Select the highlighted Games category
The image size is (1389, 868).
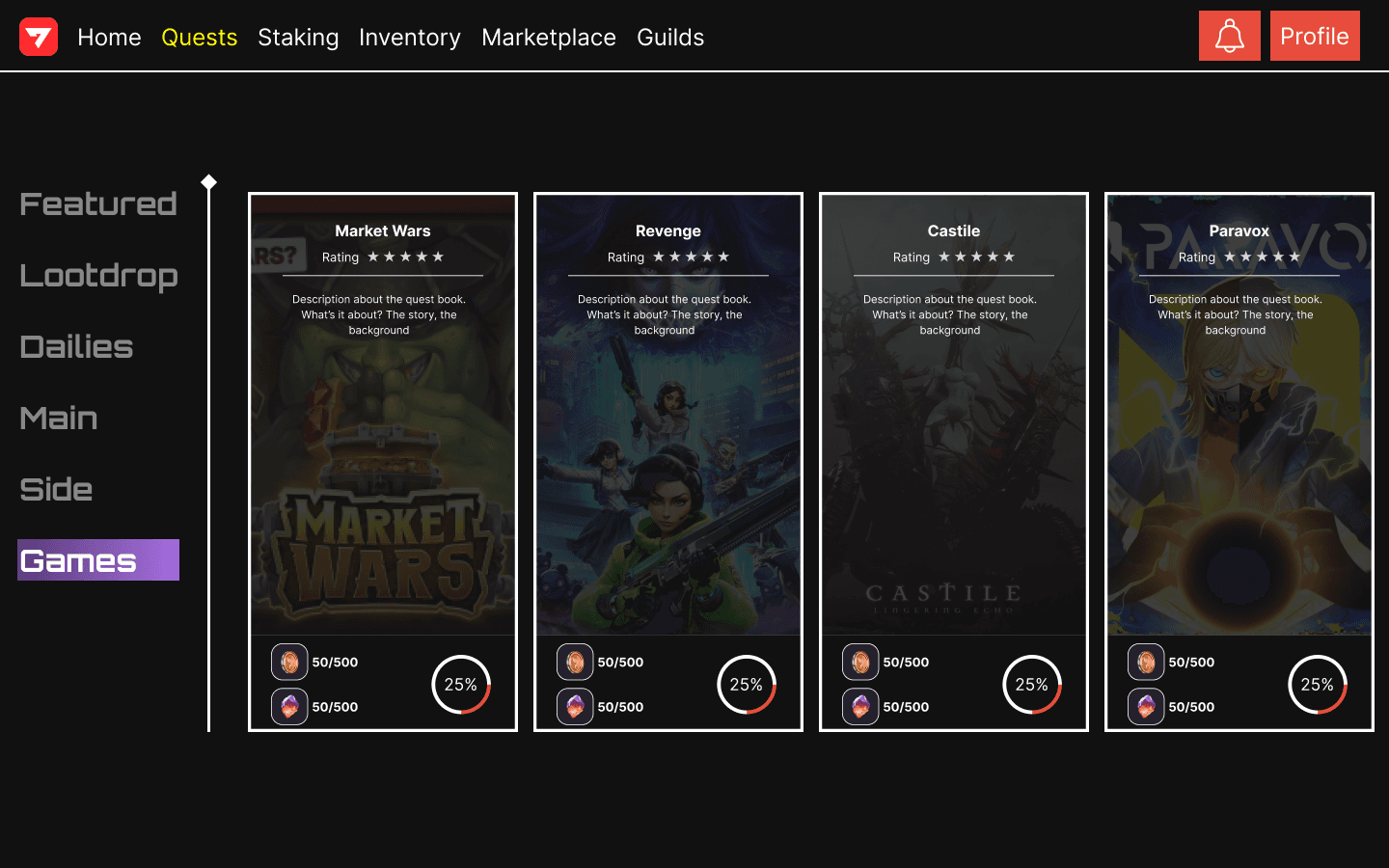(x=98, y=559)
